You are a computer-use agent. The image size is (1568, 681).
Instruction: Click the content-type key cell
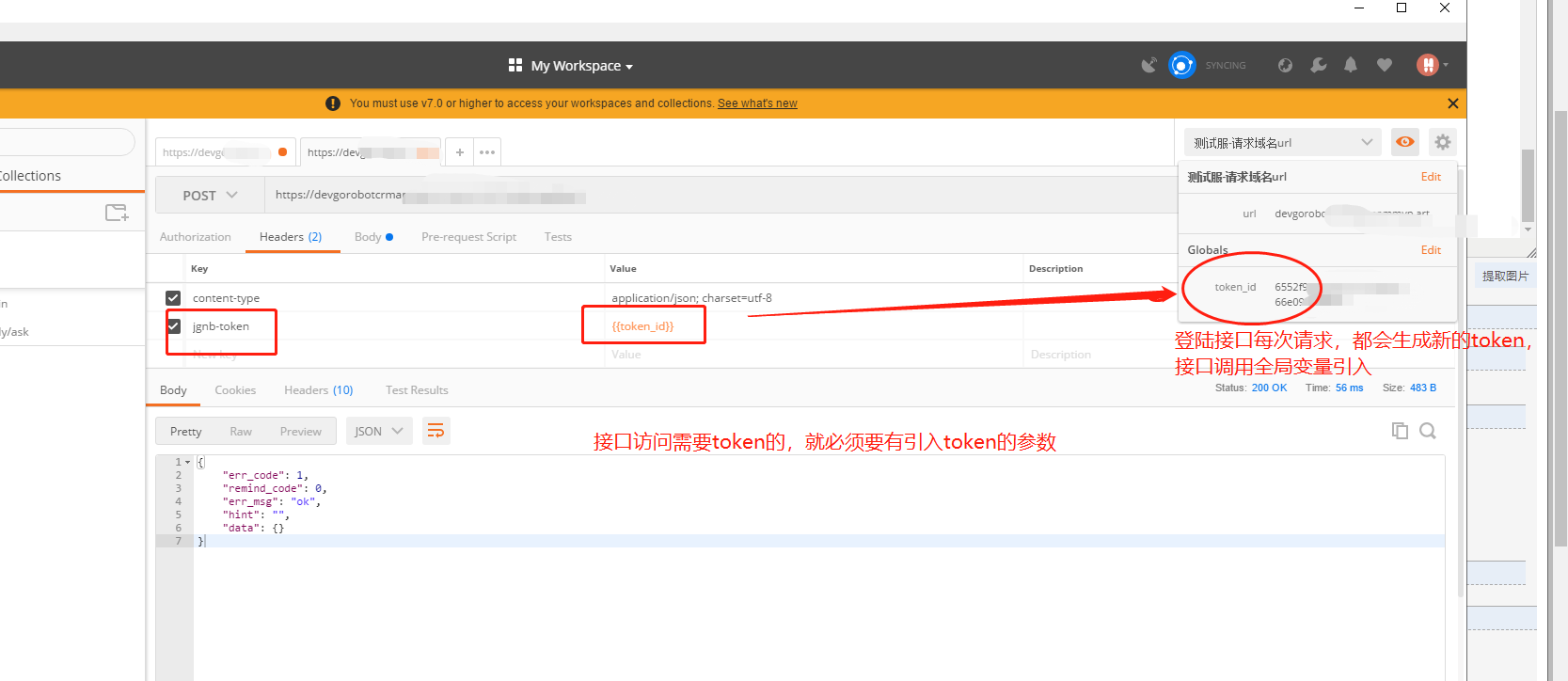tap(395, 298)
